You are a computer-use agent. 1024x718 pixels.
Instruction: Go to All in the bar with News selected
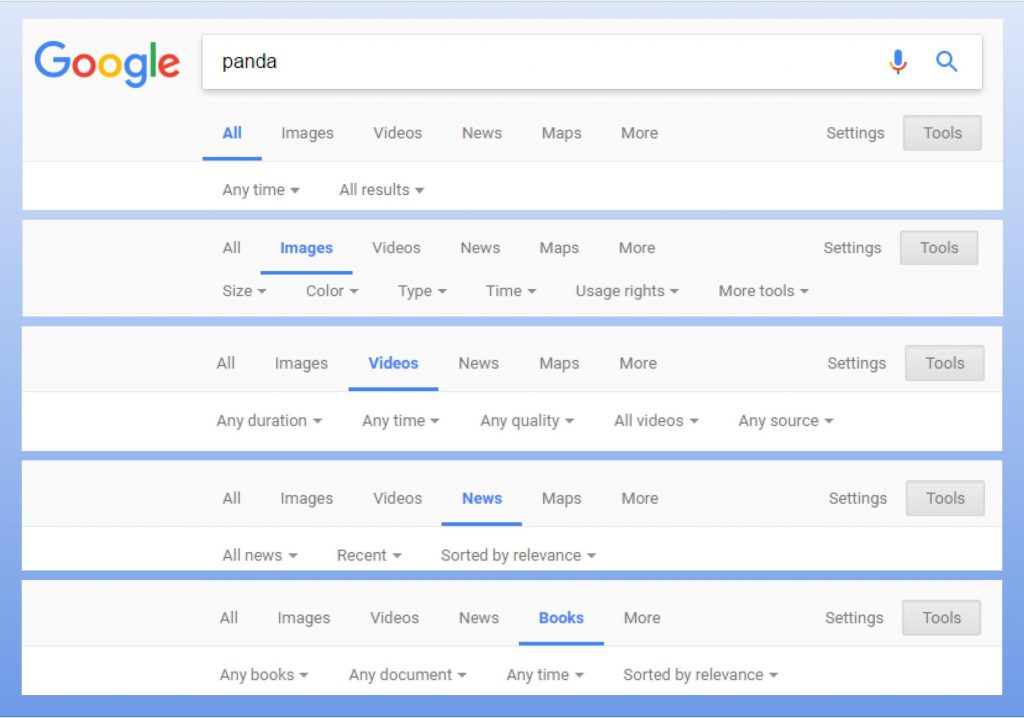click(x=231, y=498)
